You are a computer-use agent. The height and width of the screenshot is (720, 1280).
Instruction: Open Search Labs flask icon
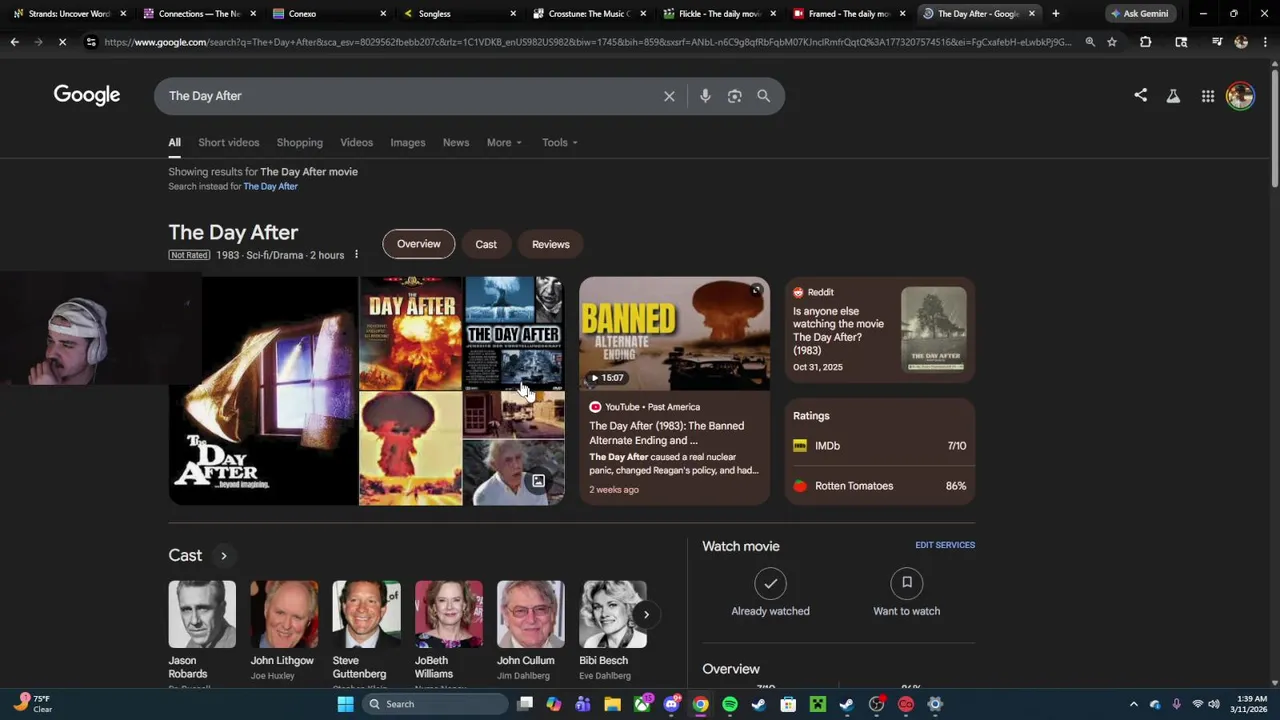1173,96
